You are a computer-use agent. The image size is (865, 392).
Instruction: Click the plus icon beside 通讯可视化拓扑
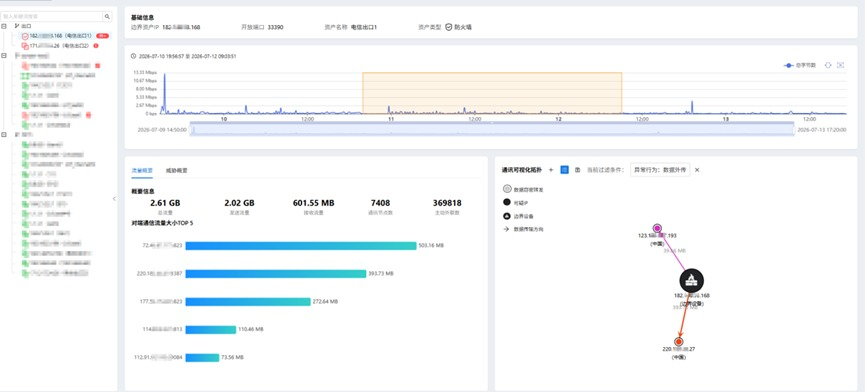point(551,170)
